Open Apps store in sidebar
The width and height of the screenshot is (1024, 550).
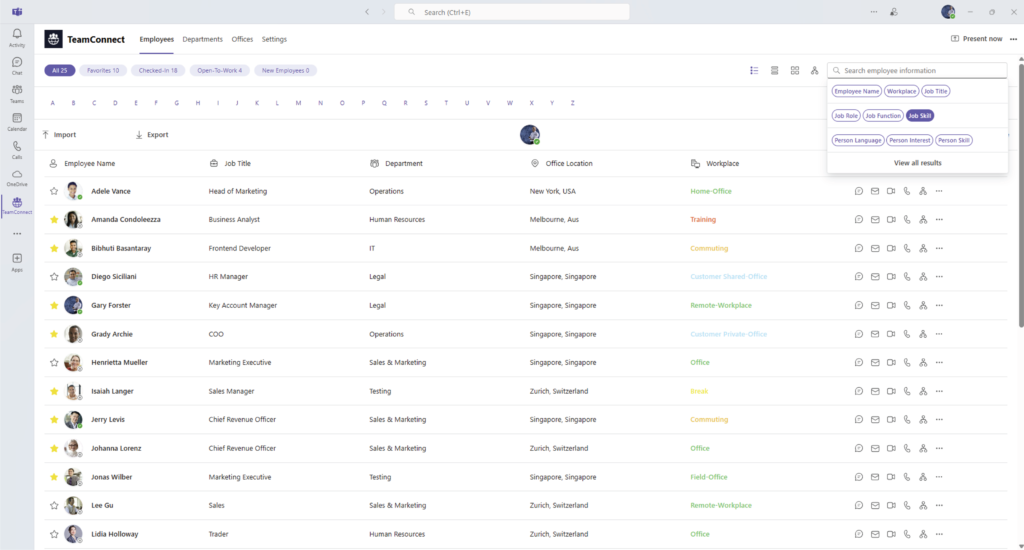[17, 262]
